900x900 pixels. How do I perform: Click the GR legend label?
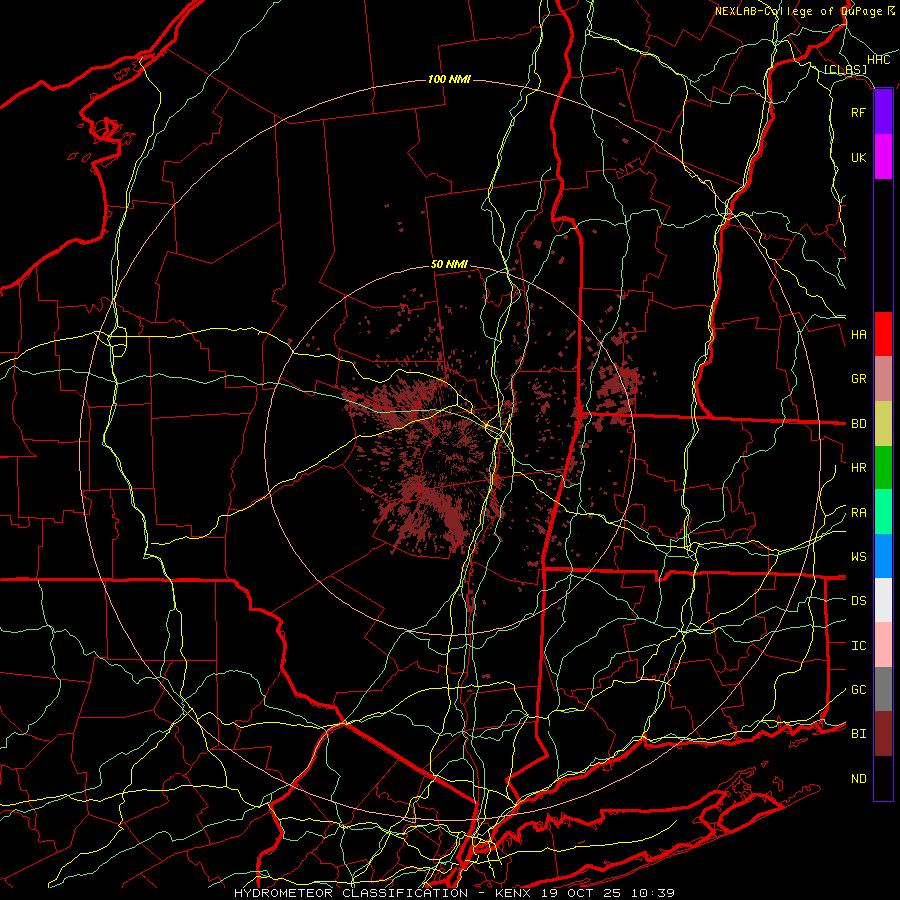coord(858,379)
